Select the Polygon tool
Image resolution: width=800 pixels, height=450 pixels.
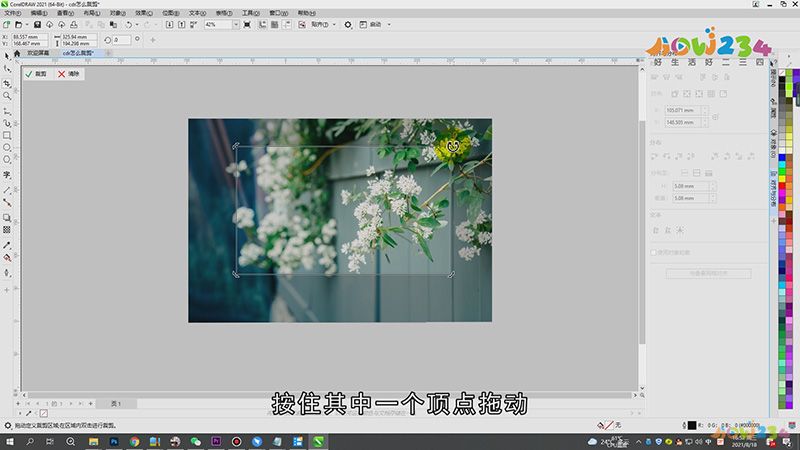pyautogui.click(x=7, y=160)
